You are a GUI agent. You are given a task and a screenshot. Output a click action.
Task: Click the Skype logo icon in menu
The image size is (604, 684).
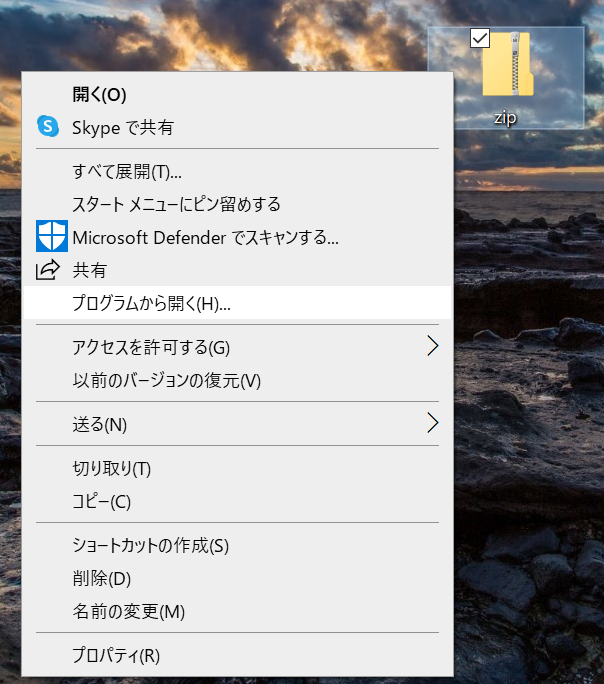(x=48, y=127)
